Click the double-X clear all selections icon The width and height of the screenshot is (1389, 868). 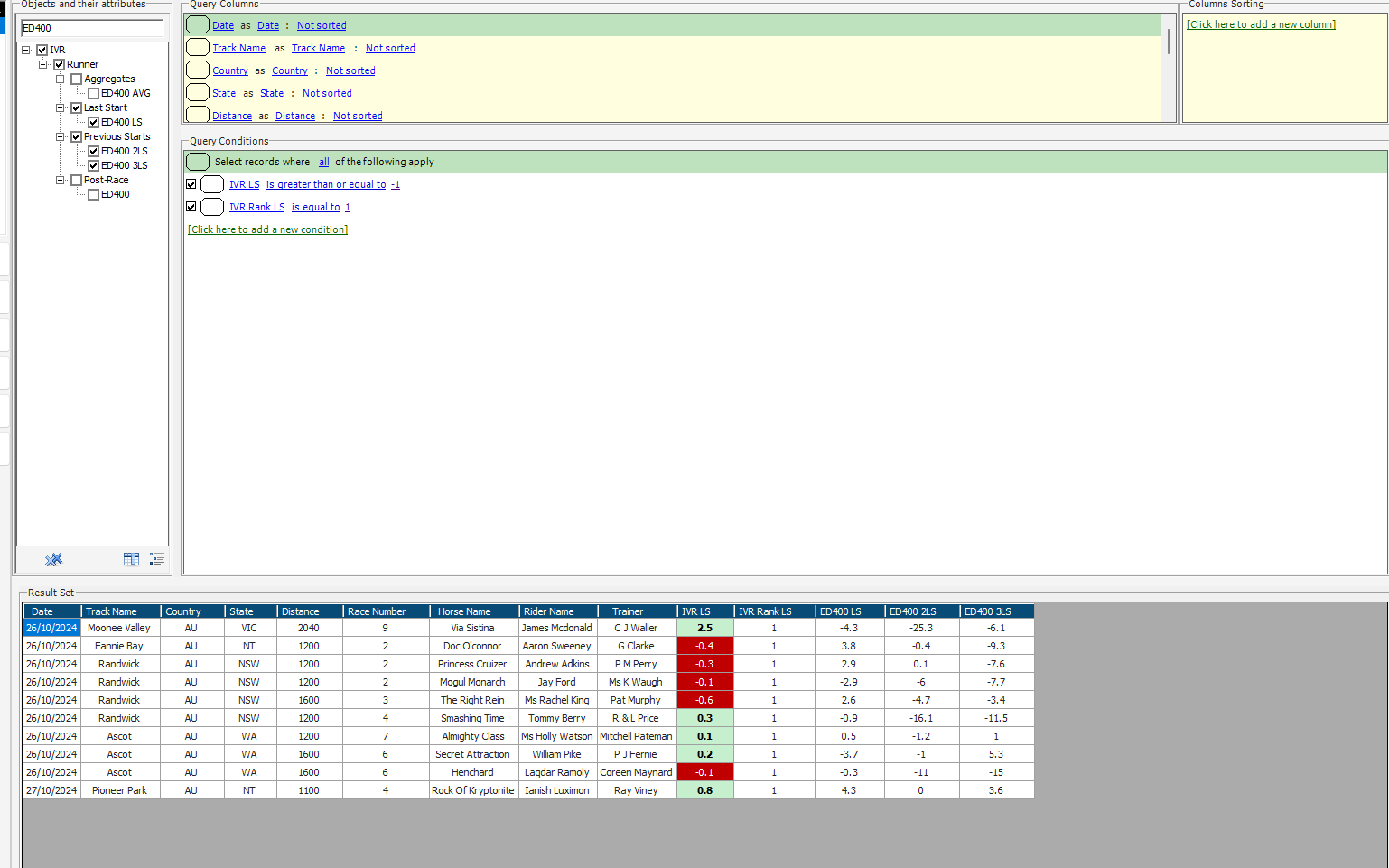53,559
